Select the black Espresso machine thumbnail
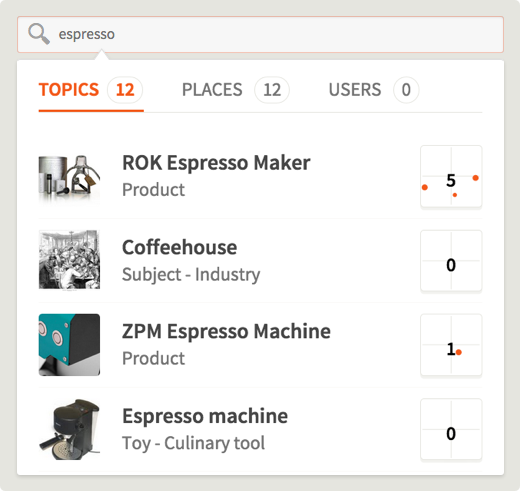 tap(69, 429)
